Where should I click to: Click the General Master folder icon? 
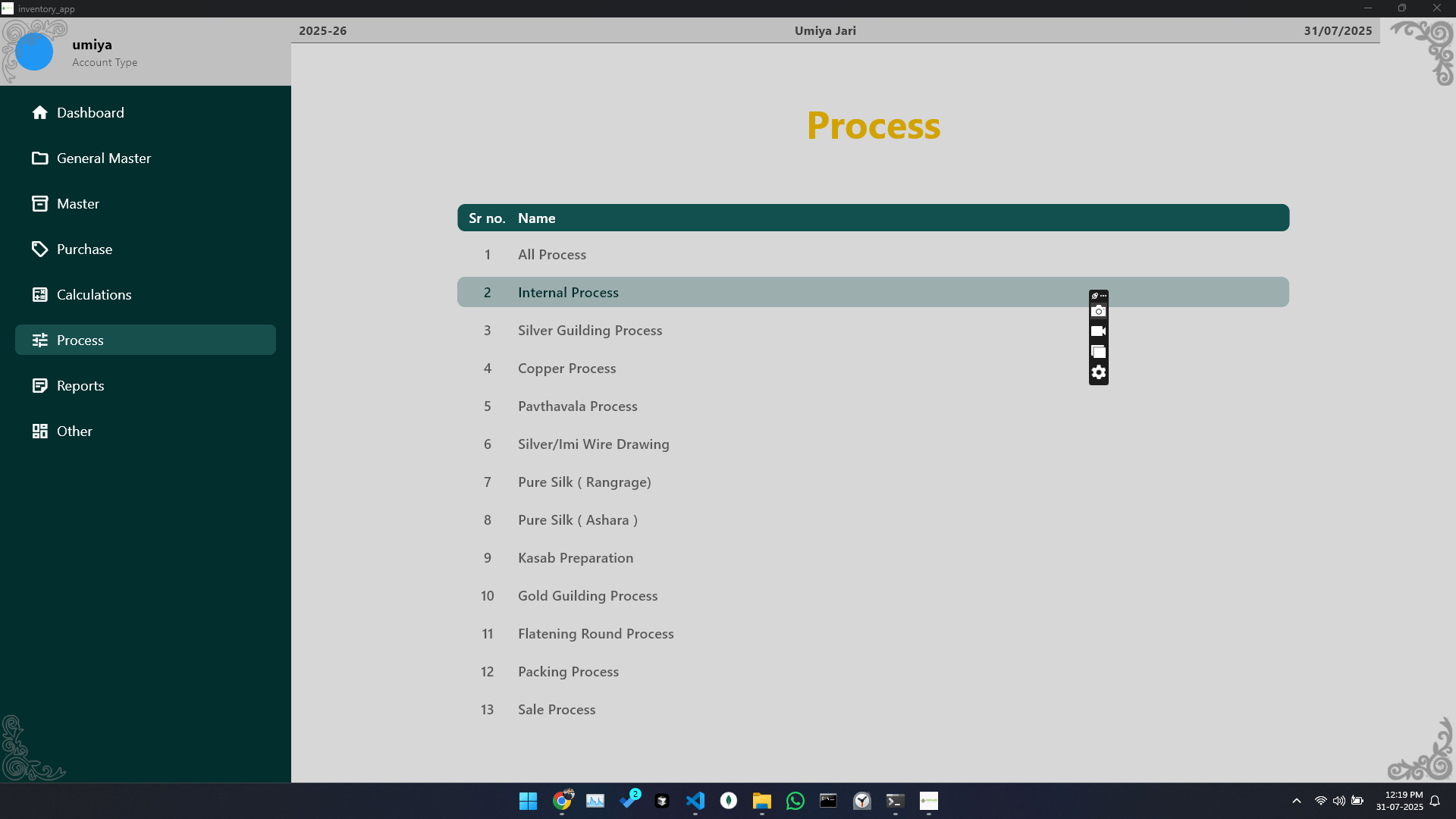[39, 158]
